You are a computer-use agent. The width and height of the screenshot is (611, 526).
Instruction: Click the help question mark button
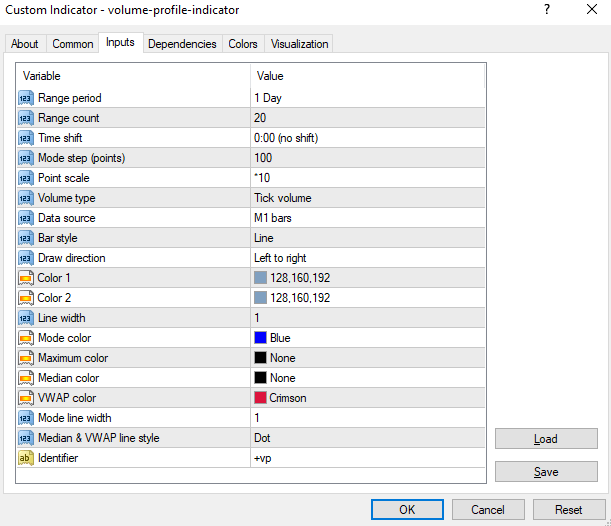point(547,9)
